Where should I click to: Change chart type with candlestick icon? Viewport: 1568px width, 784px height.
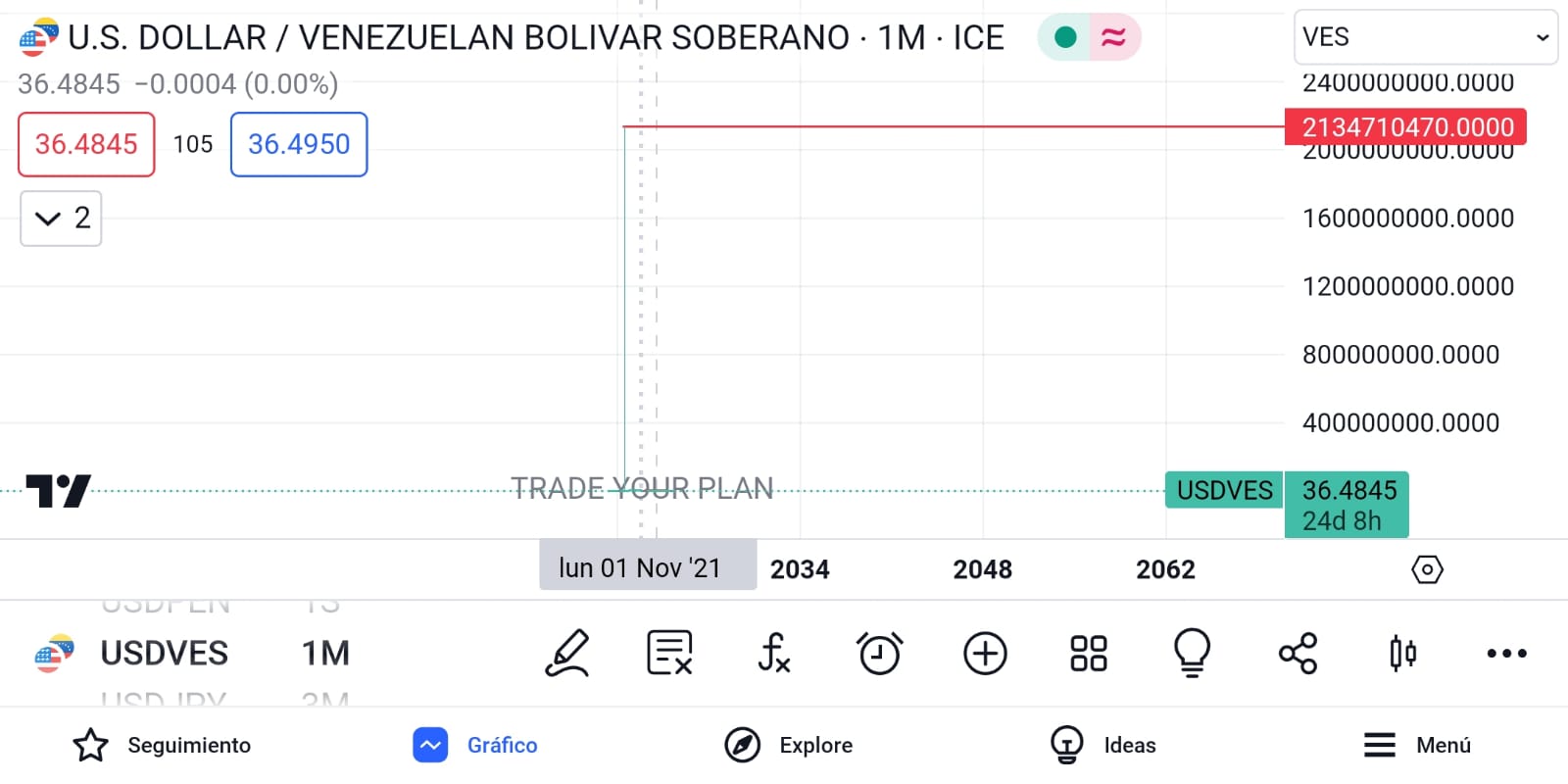(x=1402, y=654)
